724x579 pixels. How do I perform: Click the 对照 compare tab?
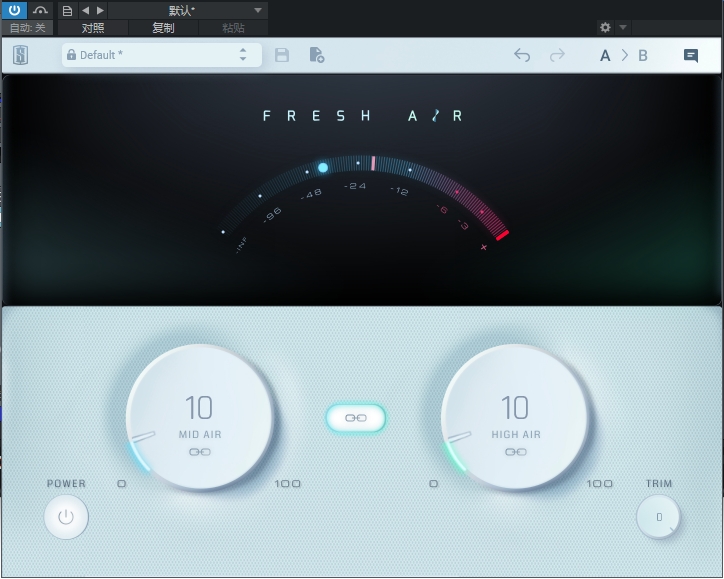[92, 28]
